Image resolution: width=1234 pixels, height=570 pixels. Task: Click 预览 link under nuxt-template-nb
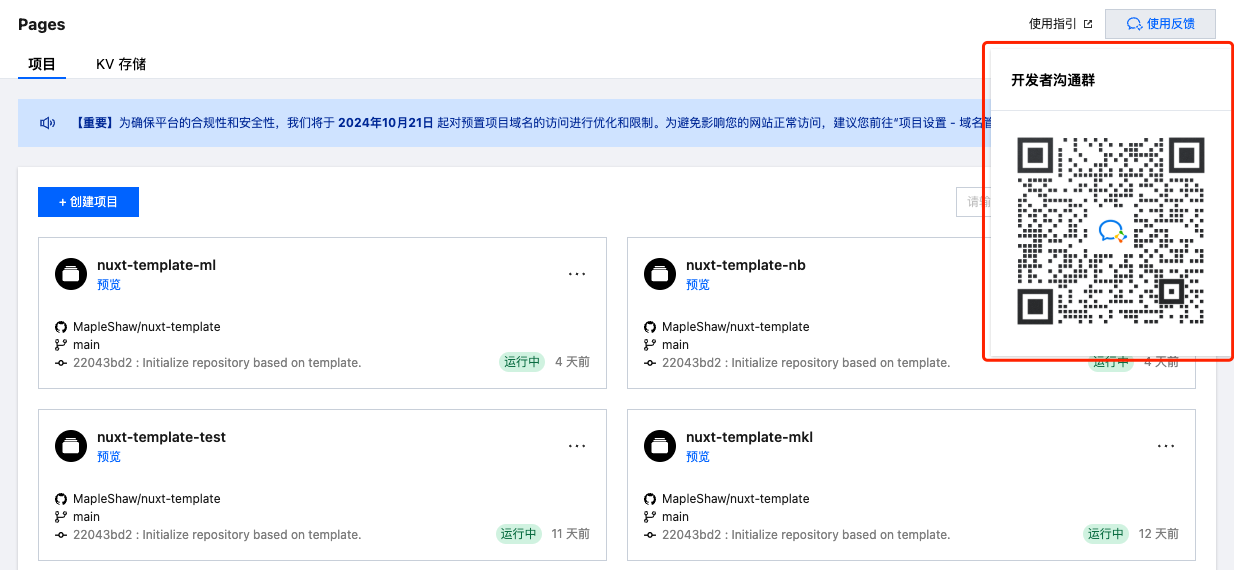(698, 285)
